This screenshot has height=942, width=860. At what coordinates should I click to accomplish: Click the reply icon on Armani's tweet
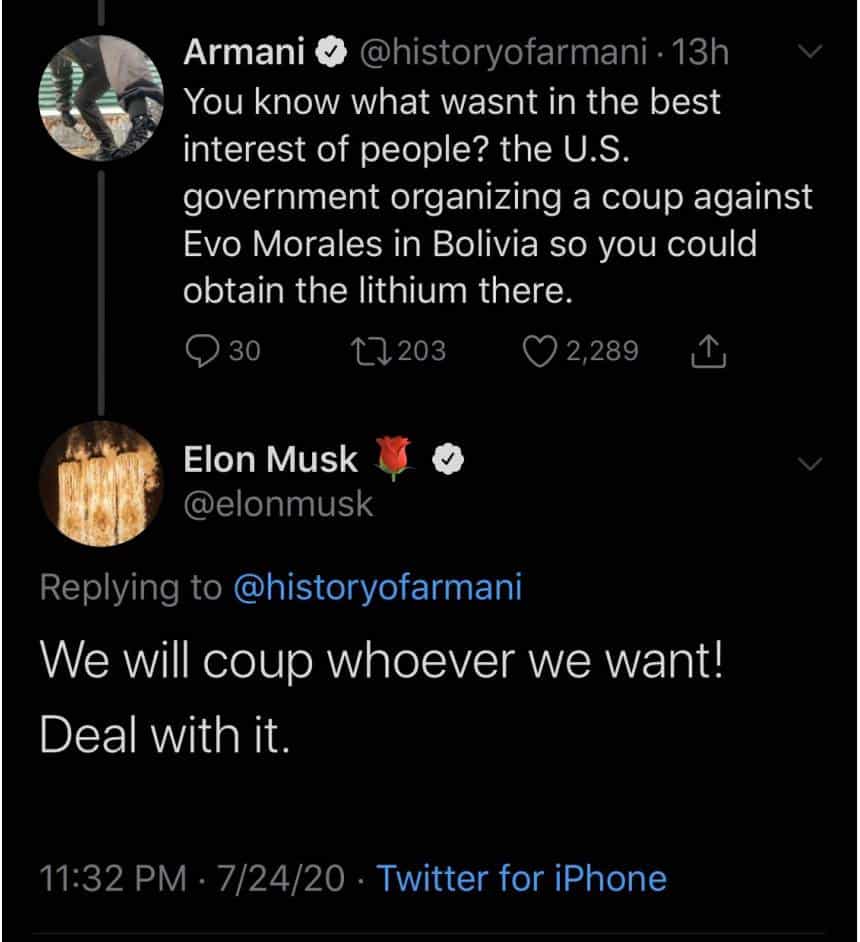point(204,350)
